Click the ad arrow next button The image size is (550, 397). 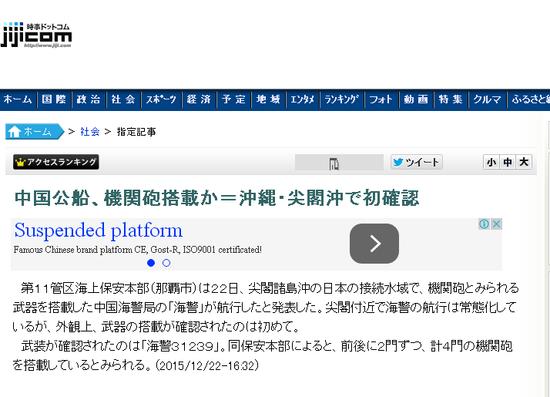pyautogui.click(x=374, y=243)
